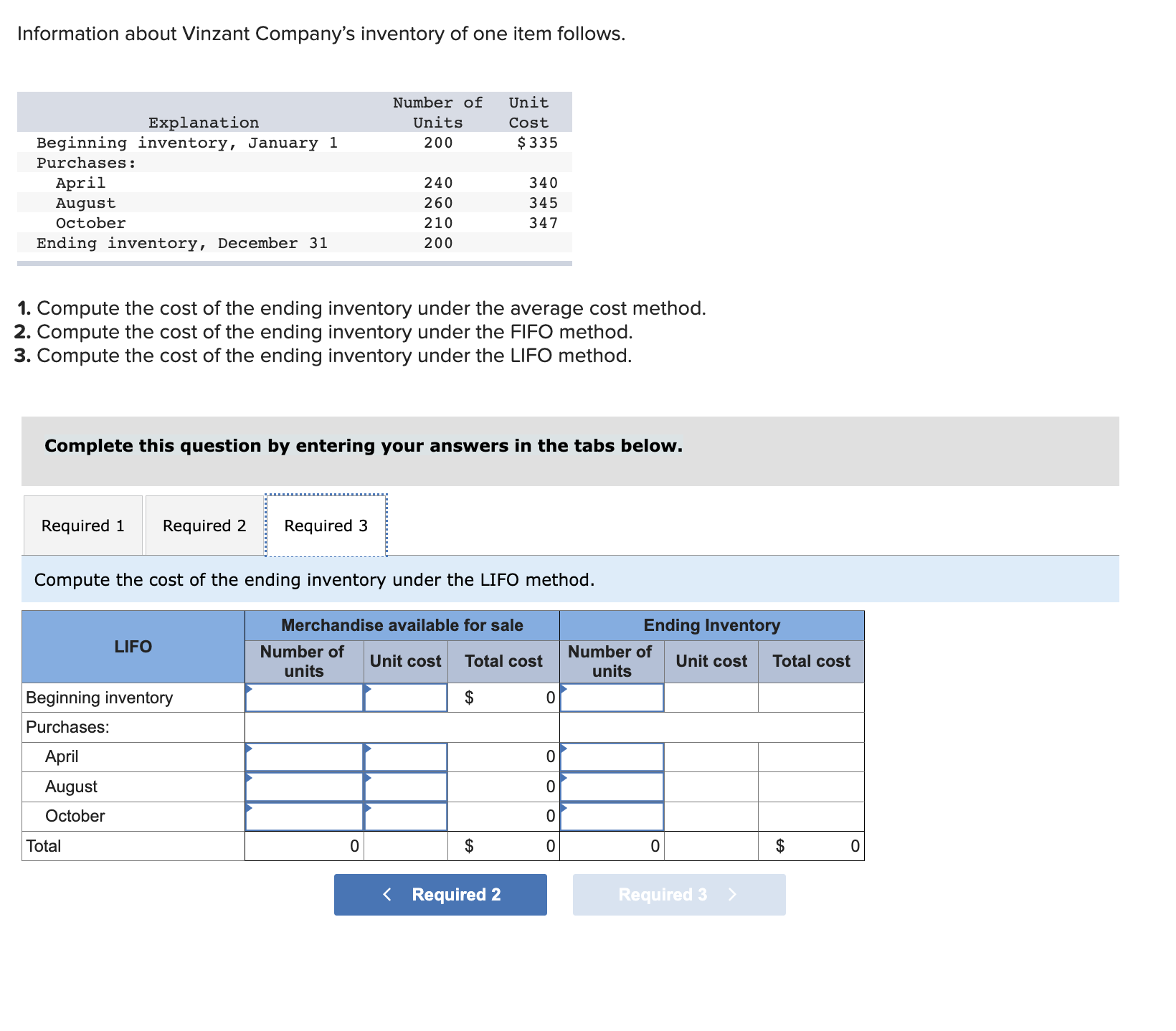Click Beginning inventory unit cost field

click(x=406, y=698)
